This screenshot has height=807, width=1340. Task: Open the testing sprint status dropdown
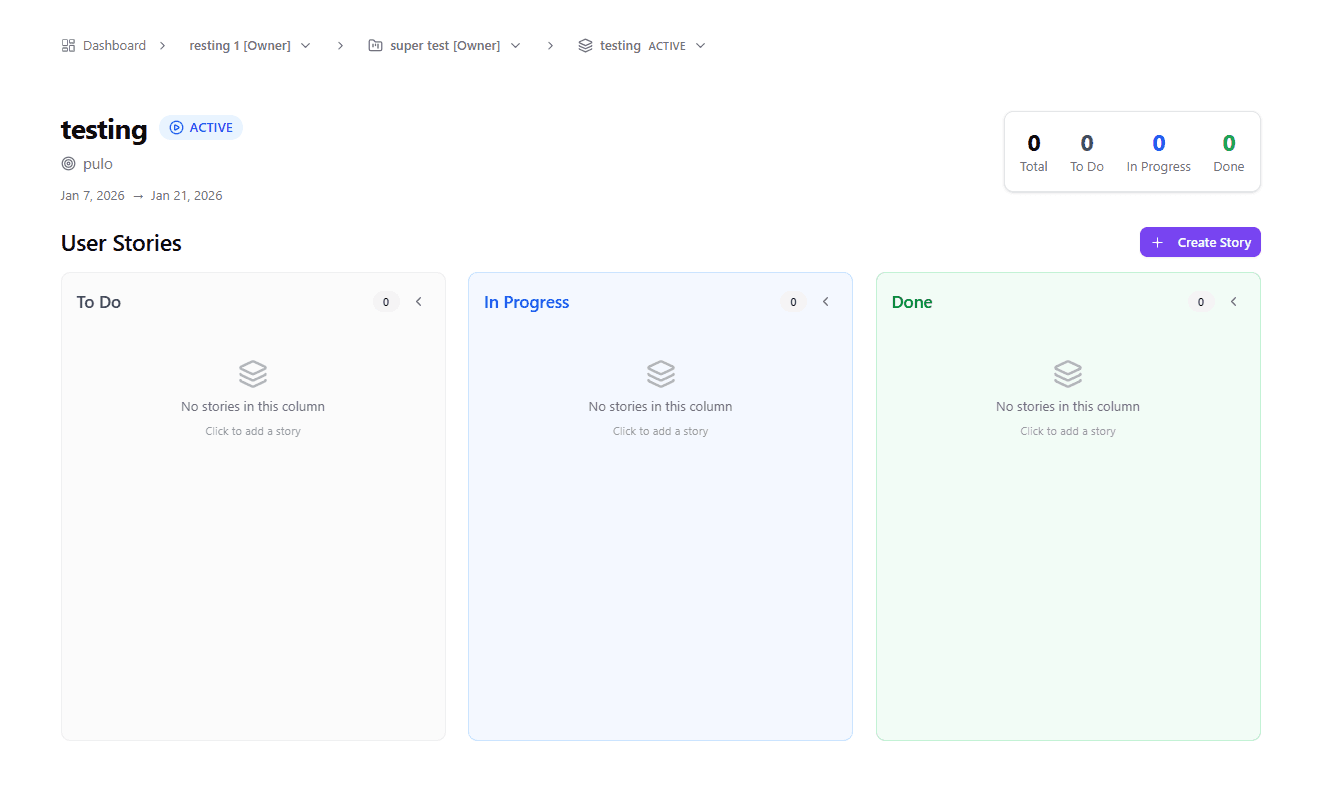(x=701, y=45)
